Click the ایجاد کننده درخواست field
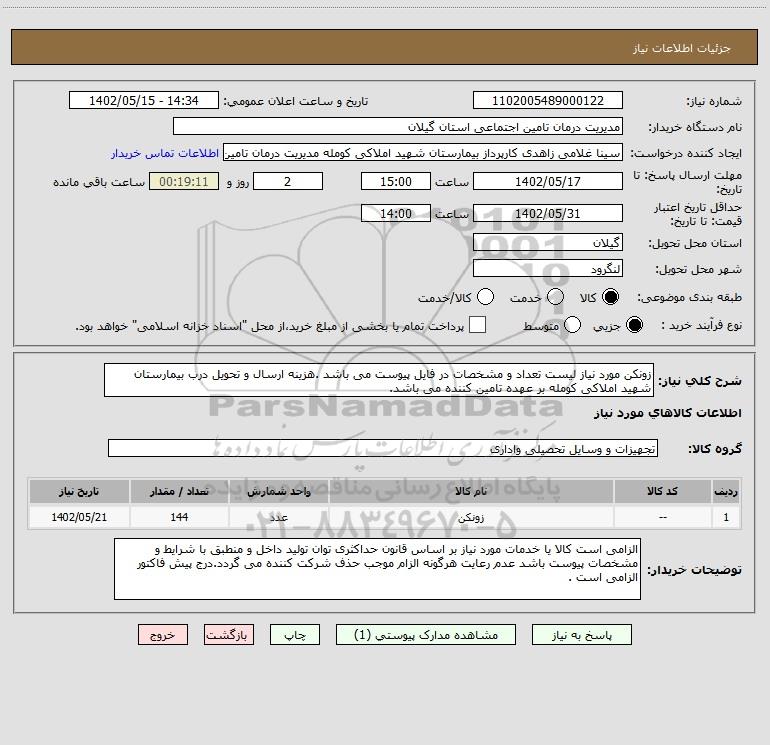The width and height of the screenshot is (770, 745). point(423,153)
